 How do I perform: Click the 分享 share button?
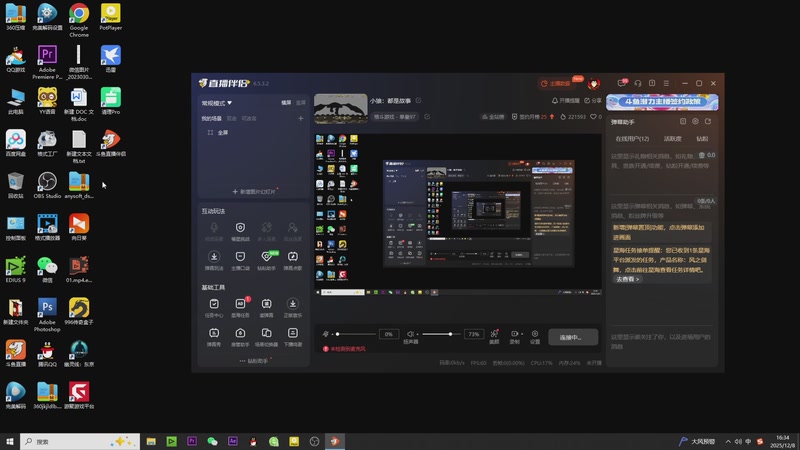point(593,101)
